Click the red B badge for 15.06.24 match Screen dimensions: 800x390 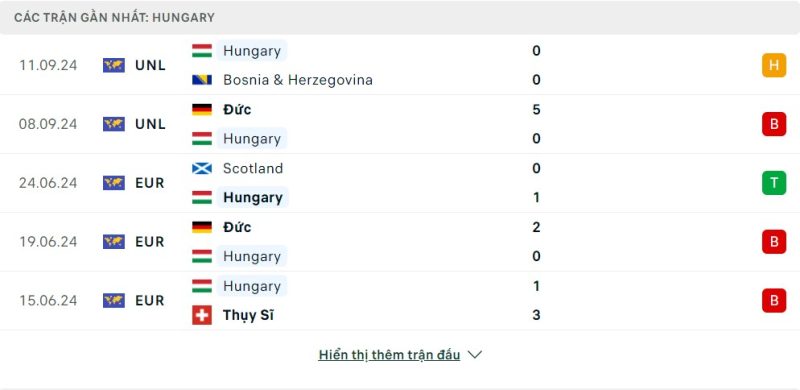click(774, 300)
